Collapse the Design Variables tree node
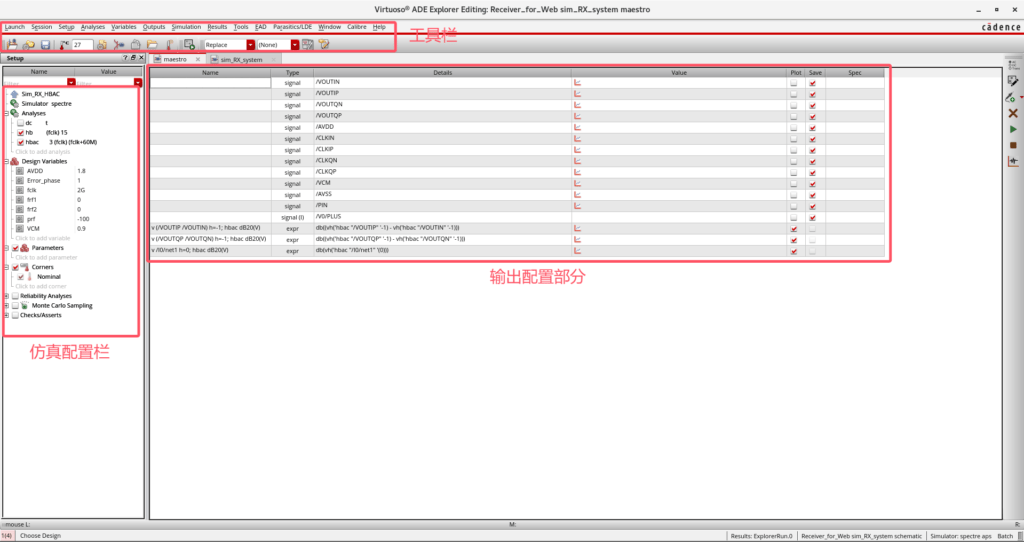1024x542 pixels. click(x=6, y=161)
